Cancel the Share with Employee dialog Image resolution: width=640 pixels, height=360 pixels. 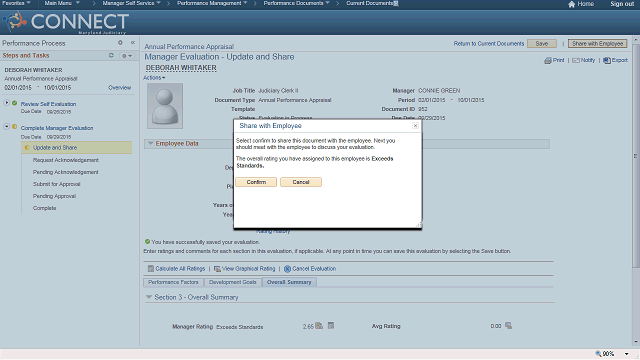click(301, 182)
